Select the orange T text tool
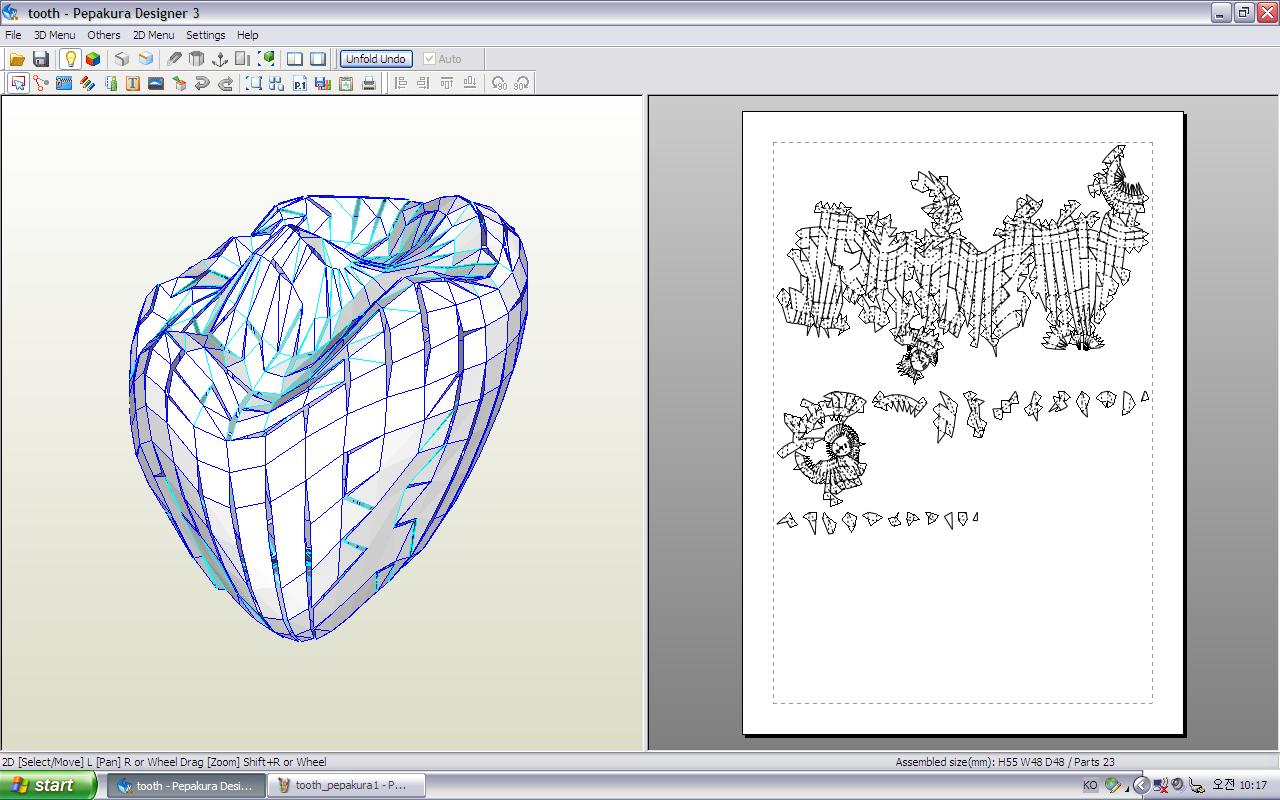The image size is (1280, 800). (133, 84)
